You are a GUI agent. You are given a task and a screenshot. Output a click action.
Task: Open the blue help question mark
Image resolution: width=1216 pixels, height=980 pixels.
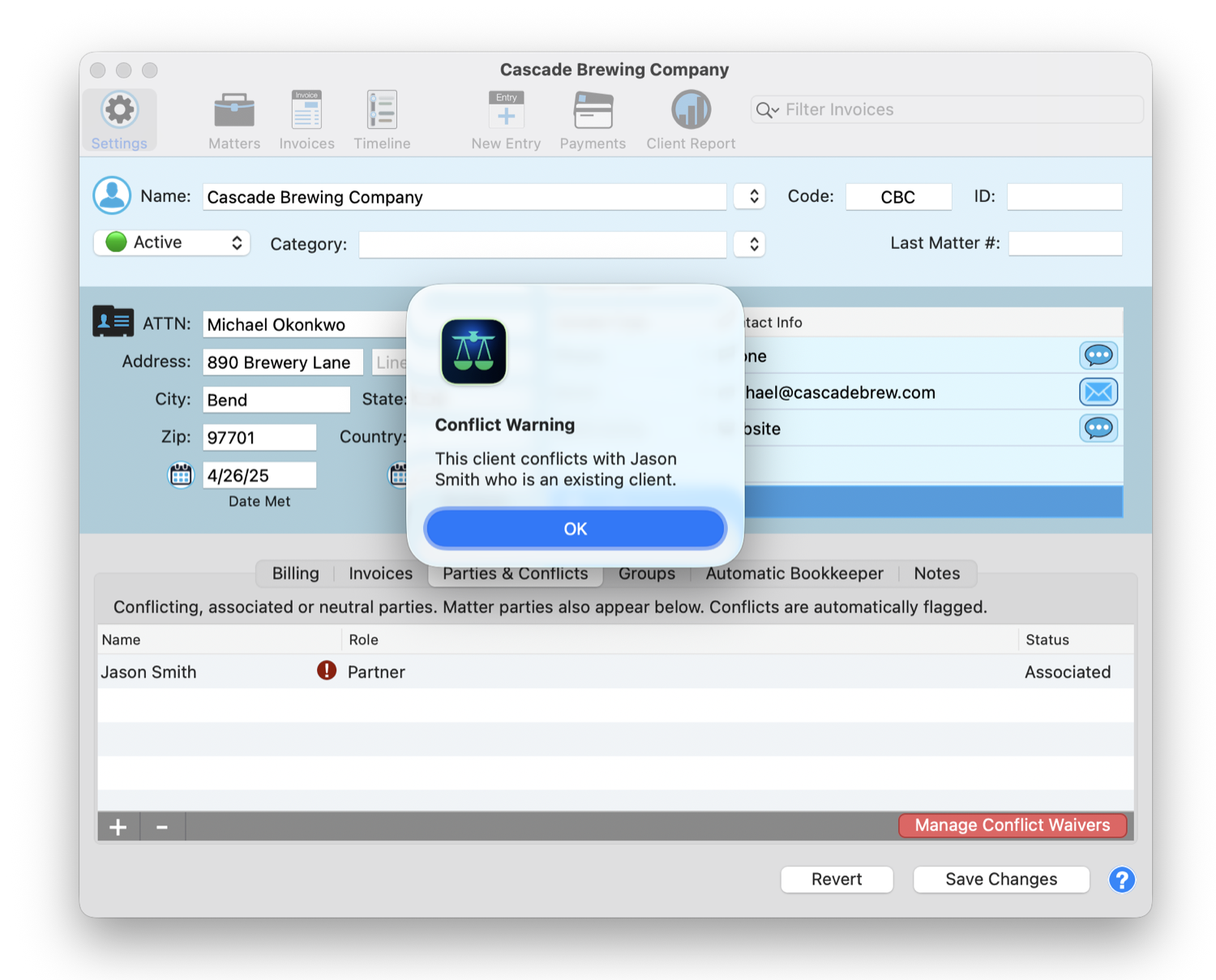coord(1122,879)
